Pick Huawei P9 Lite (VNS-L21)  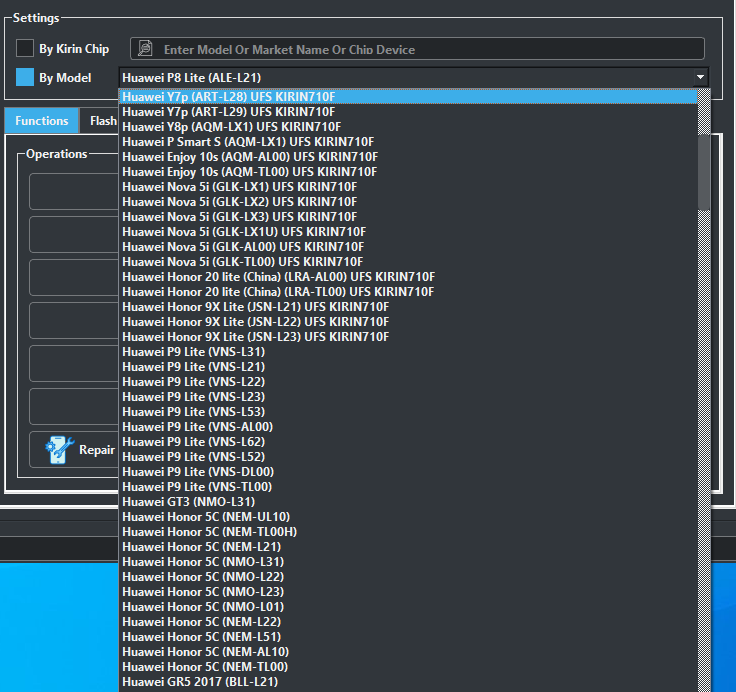(408, 367)
